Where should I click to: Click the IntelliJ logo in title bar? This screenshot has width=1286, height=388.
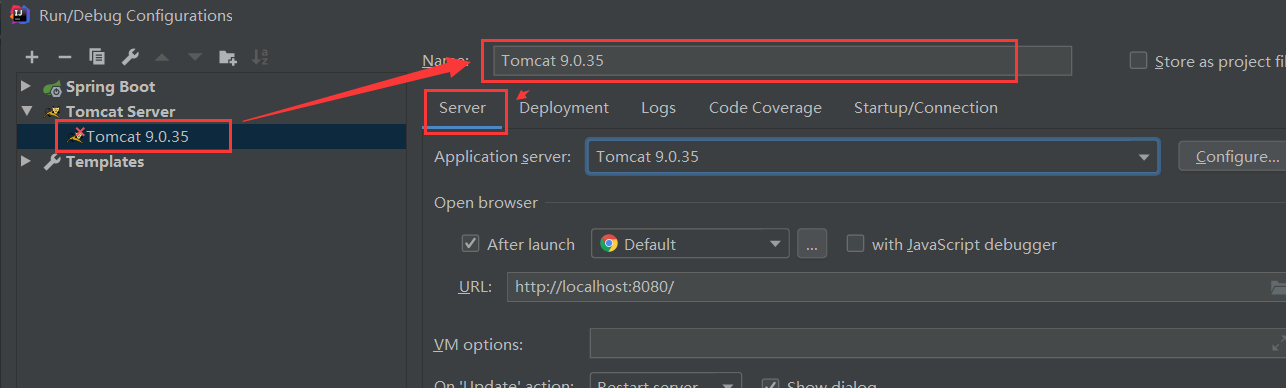click(x=19, y=14)
